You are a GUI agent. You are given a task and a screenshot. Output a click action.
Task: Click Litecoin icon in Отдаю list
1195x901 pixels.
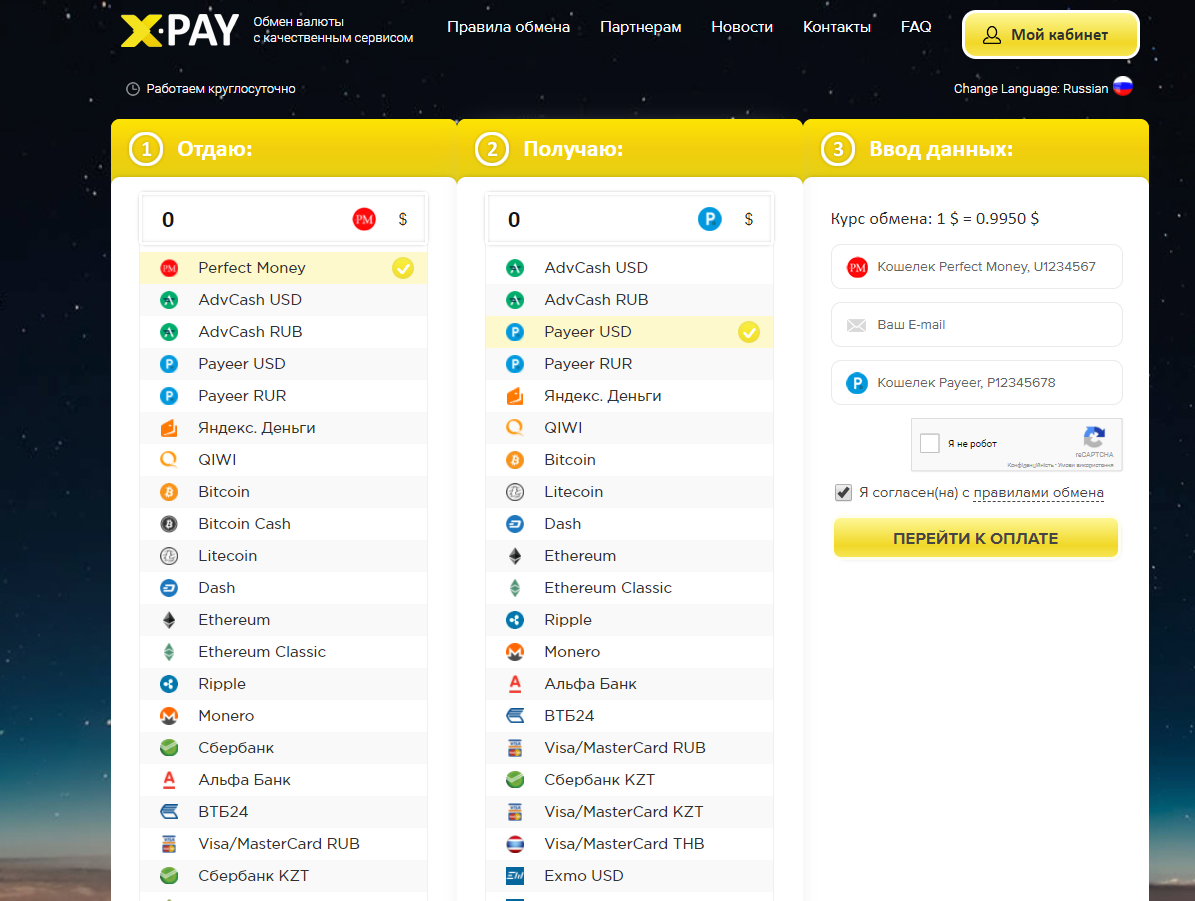[169, 556]
